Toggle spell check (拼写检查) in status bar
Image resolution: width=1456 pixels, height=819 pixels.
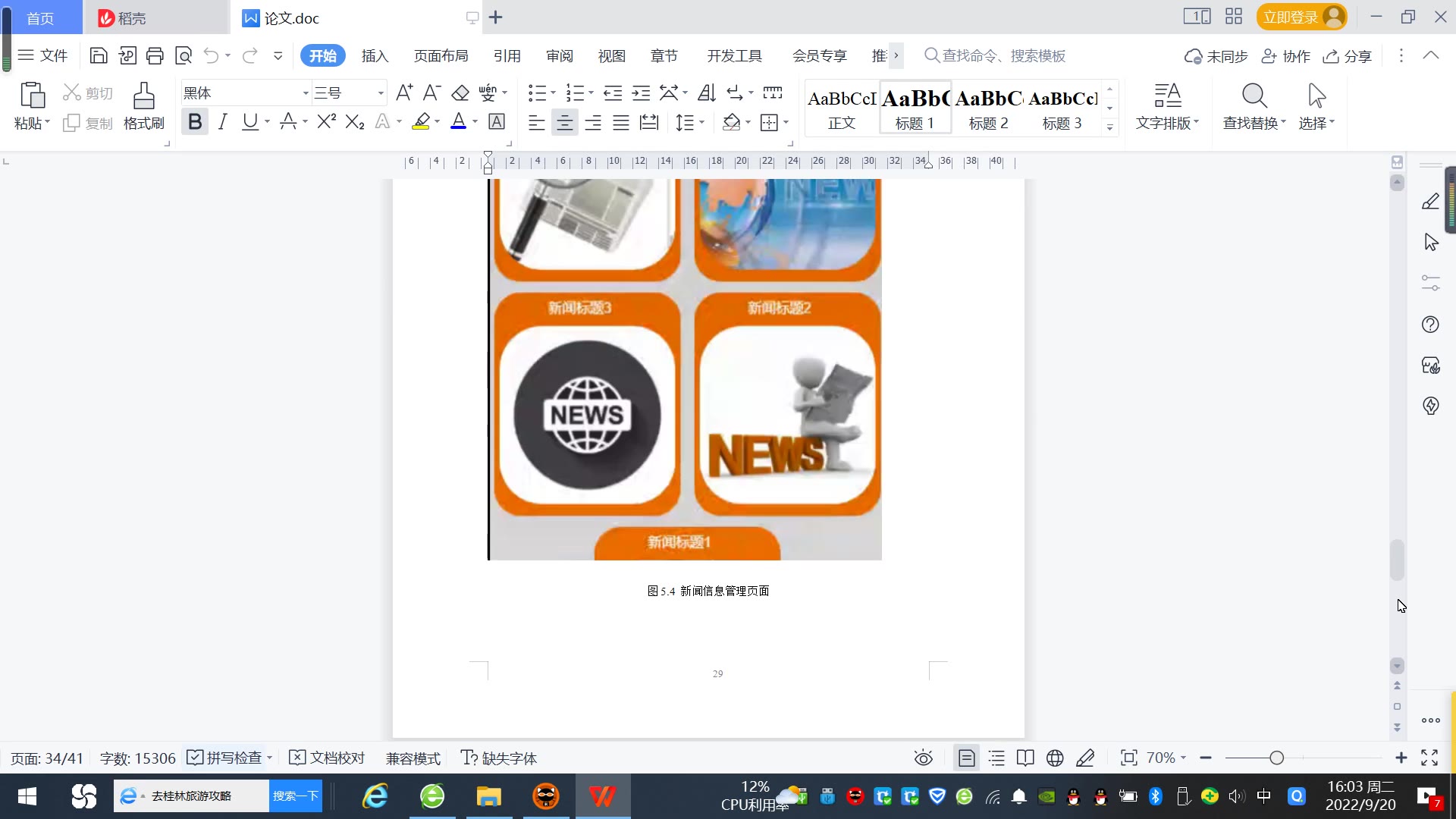coord(227,758)
